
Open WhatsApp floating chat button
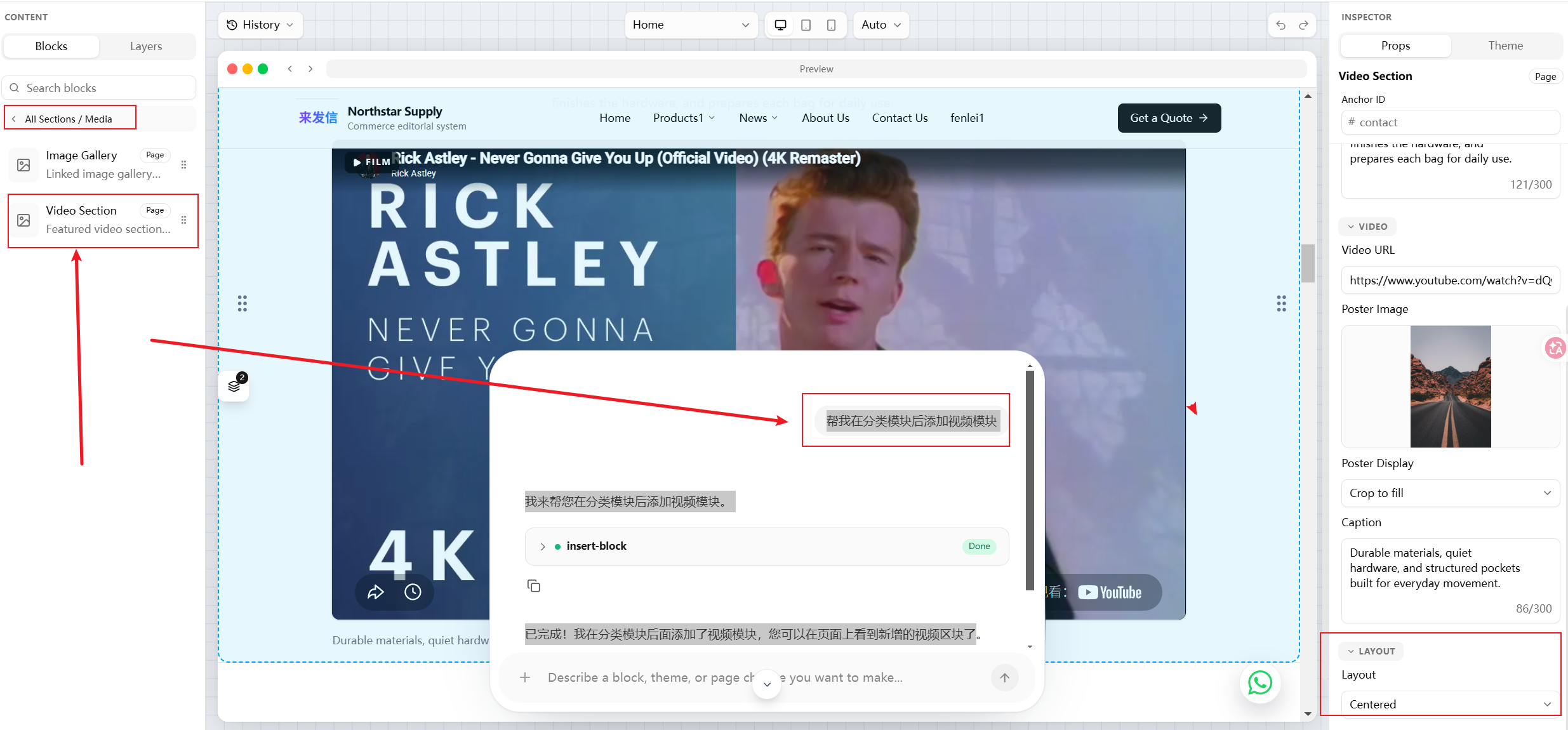pos(1260,682)
